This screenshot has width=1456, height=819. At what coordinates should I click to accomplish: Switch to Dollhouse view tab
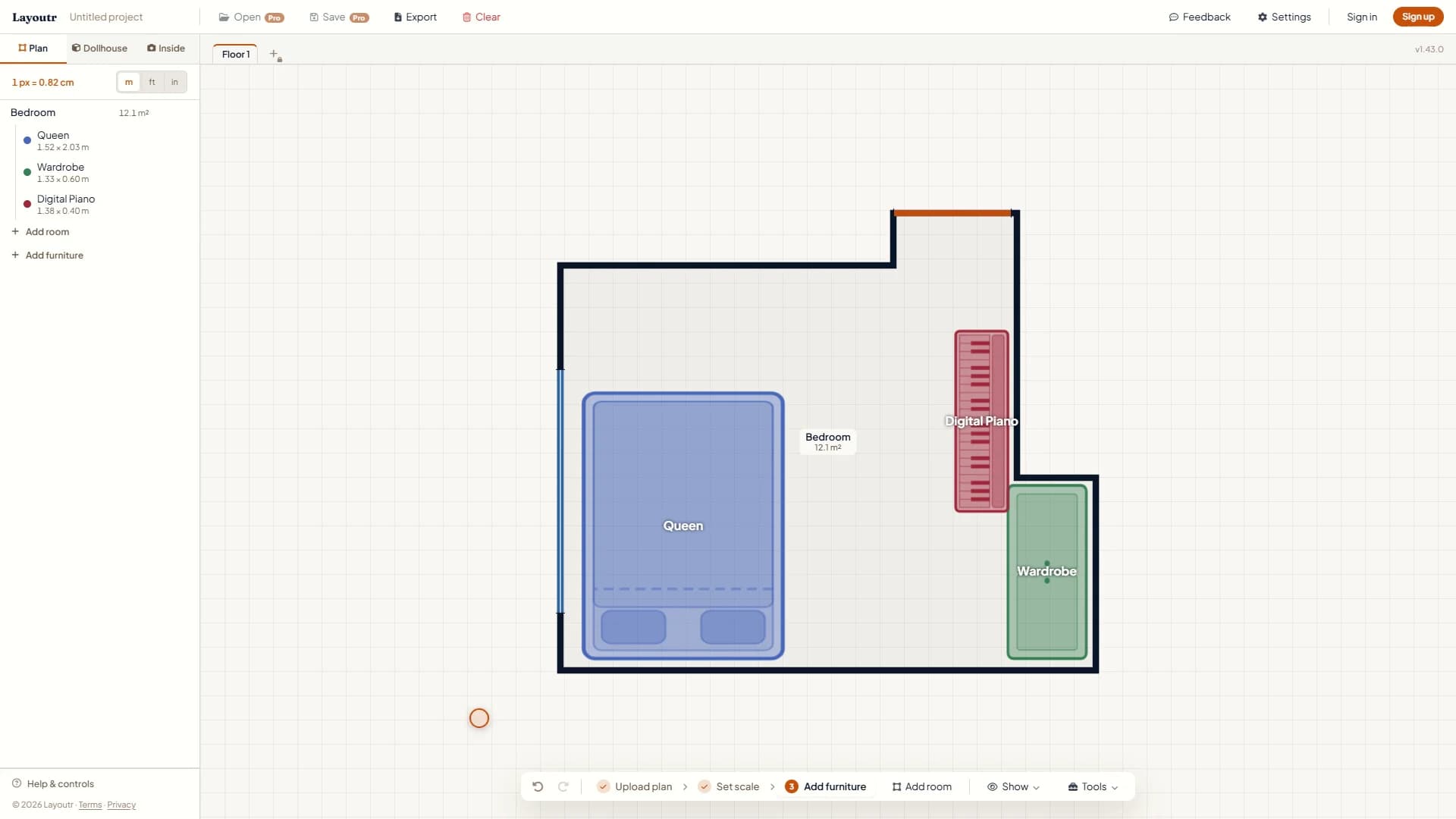[99, 48]
